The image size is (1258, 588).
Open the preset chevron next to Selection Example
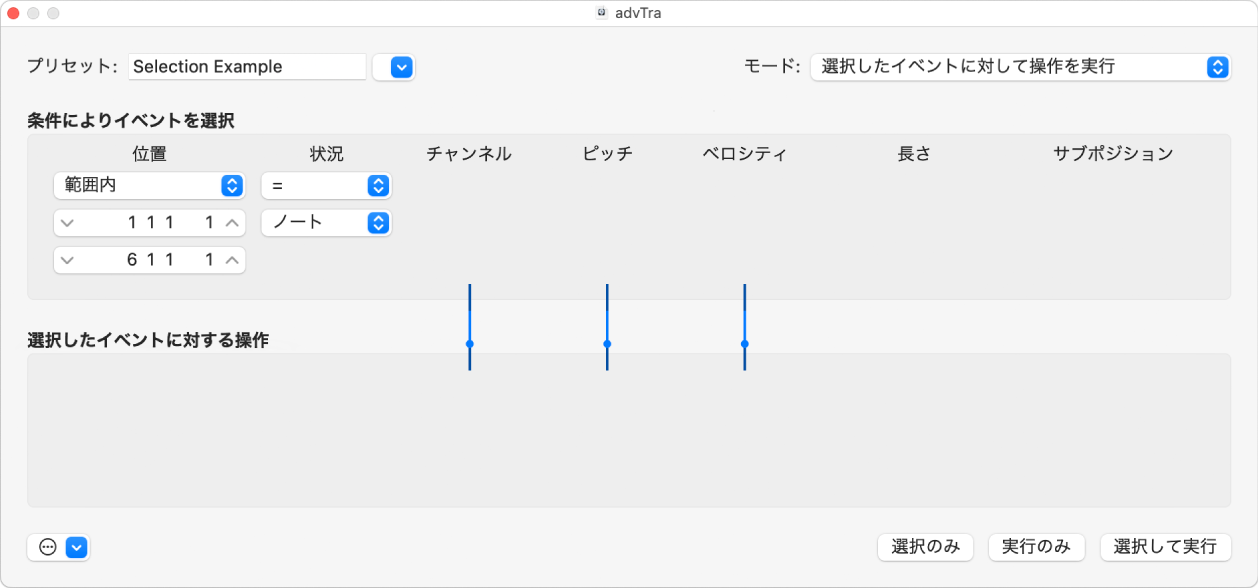click(394, 67)
